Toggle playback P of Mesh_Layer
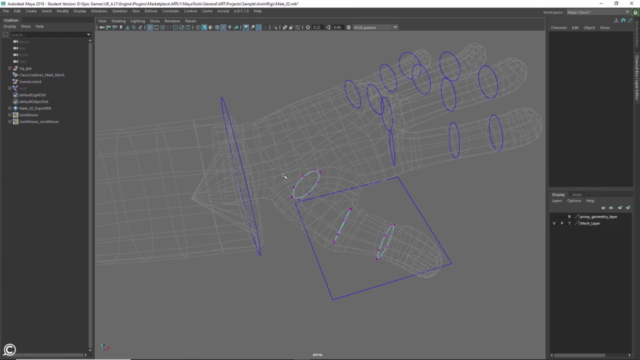 (562, 224)
